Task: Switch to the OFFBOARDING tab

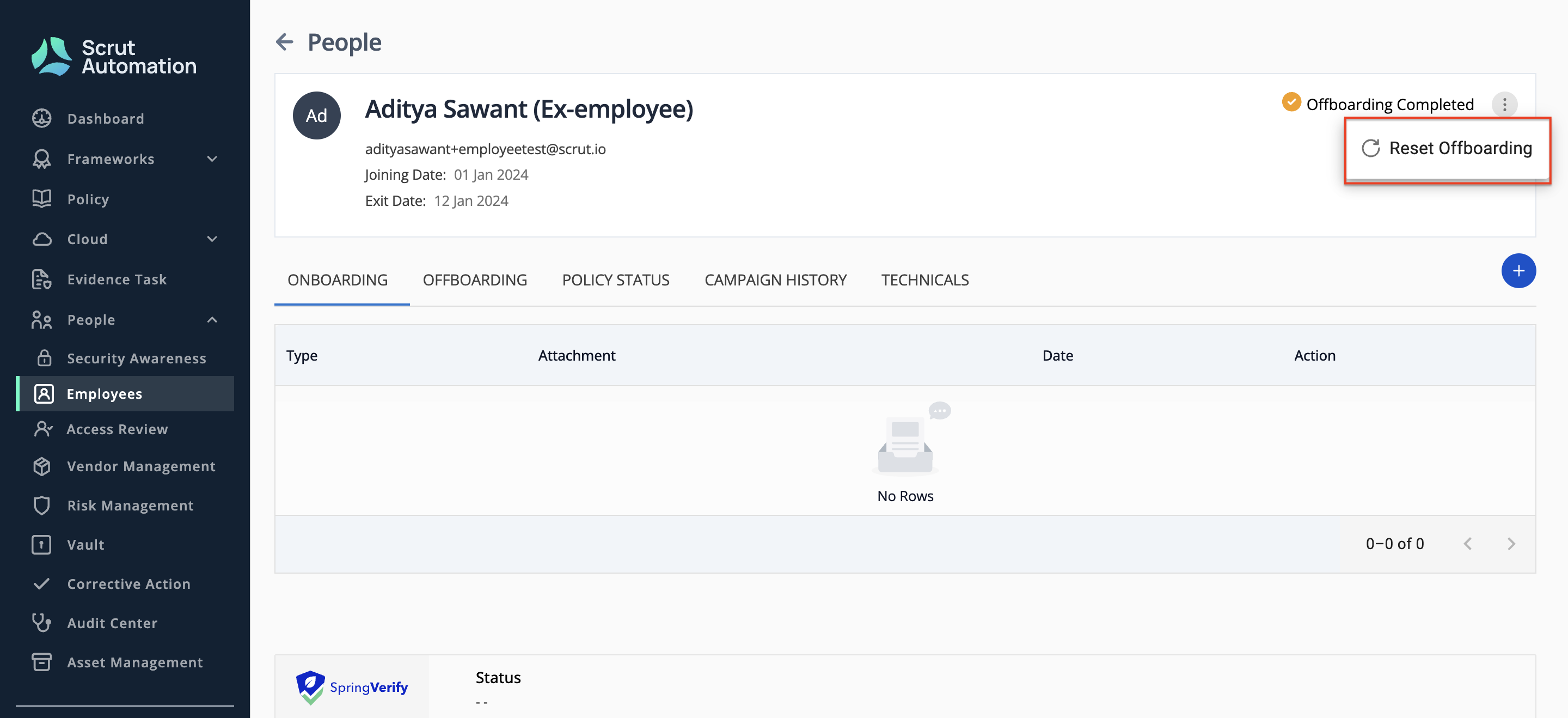Action: (475, 279)
